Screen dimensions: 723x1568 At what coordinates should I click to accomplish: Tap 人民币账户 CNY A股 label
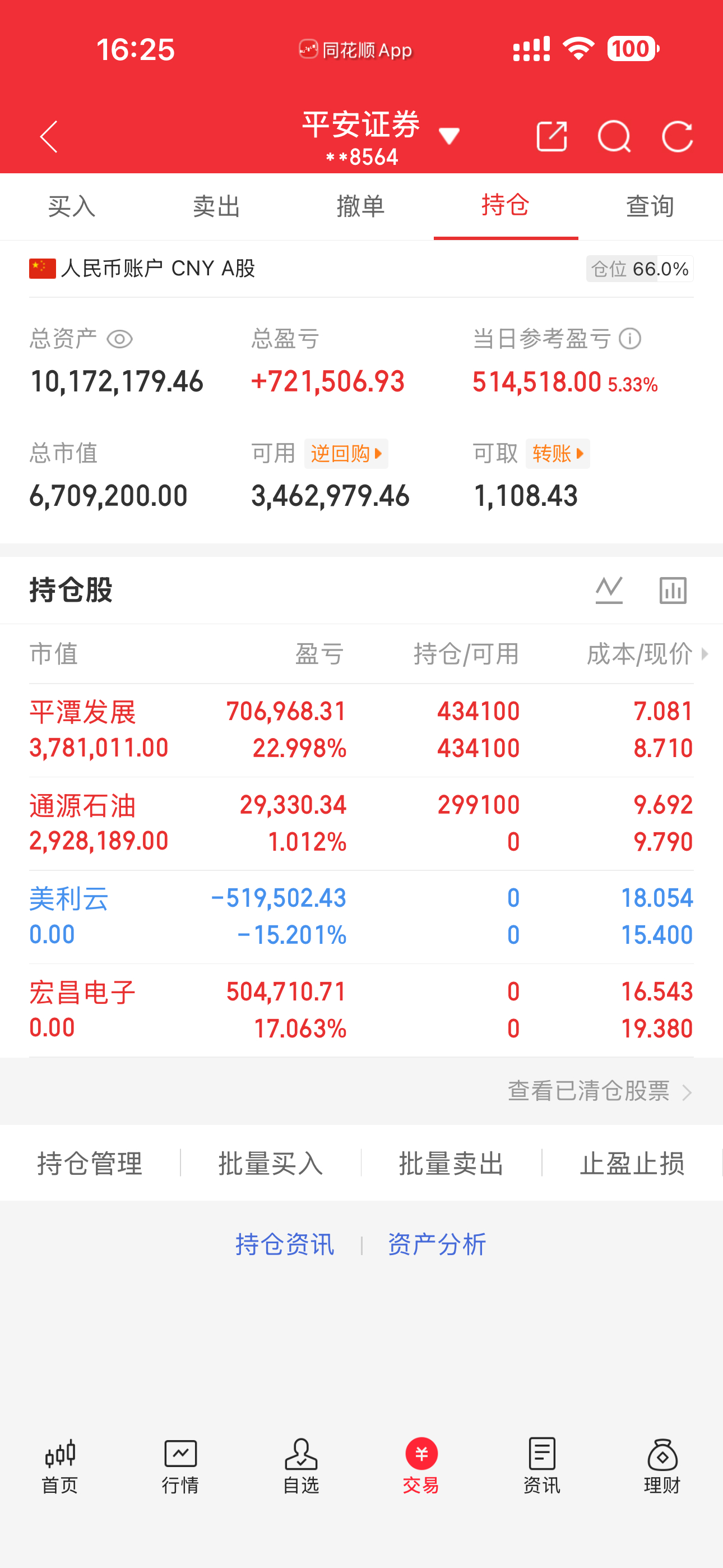pyautogui.click(x=158, y=269)
